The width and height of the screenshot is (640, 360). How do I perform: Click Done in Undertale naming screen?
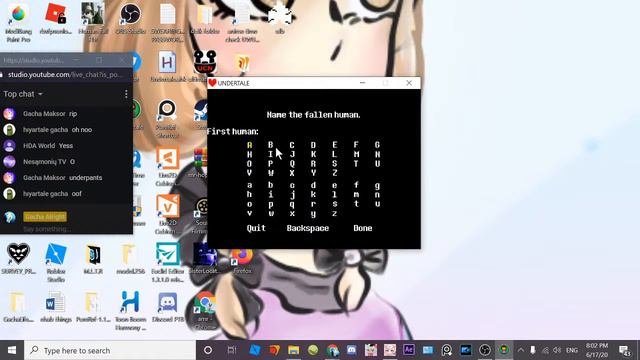362,228
